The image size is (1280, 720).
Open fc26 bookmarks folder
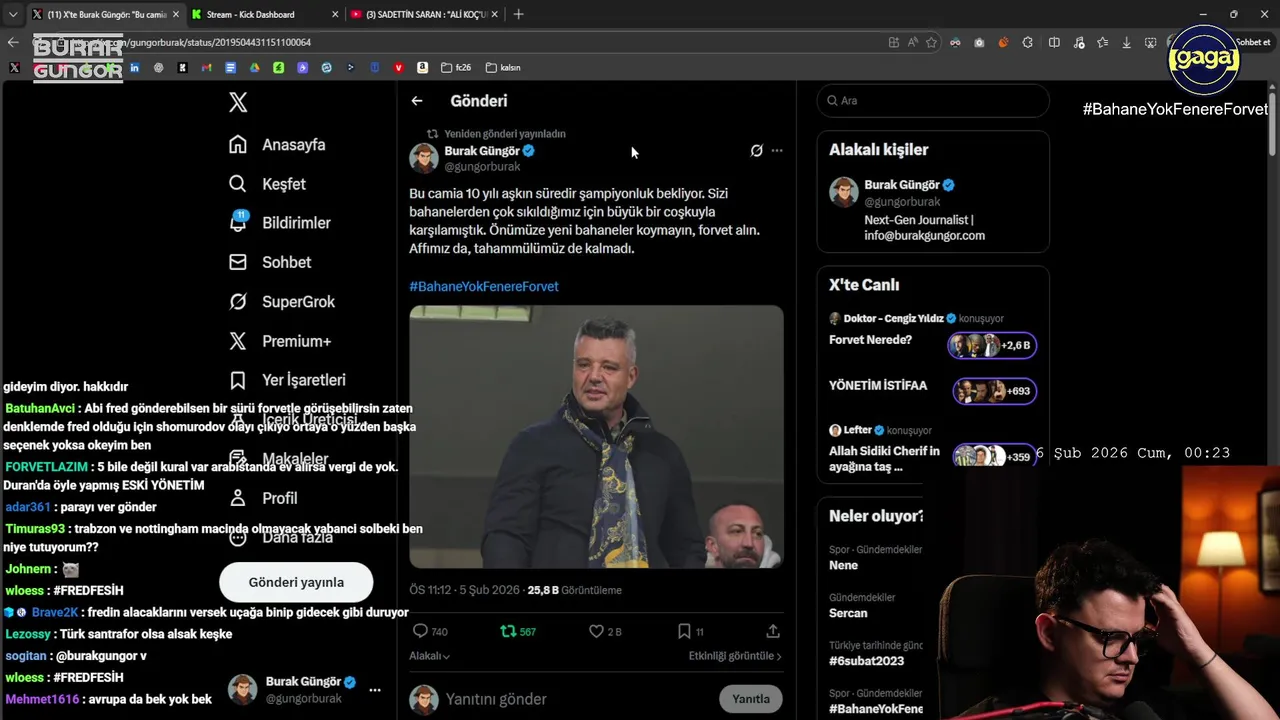(x=456, y=68)
